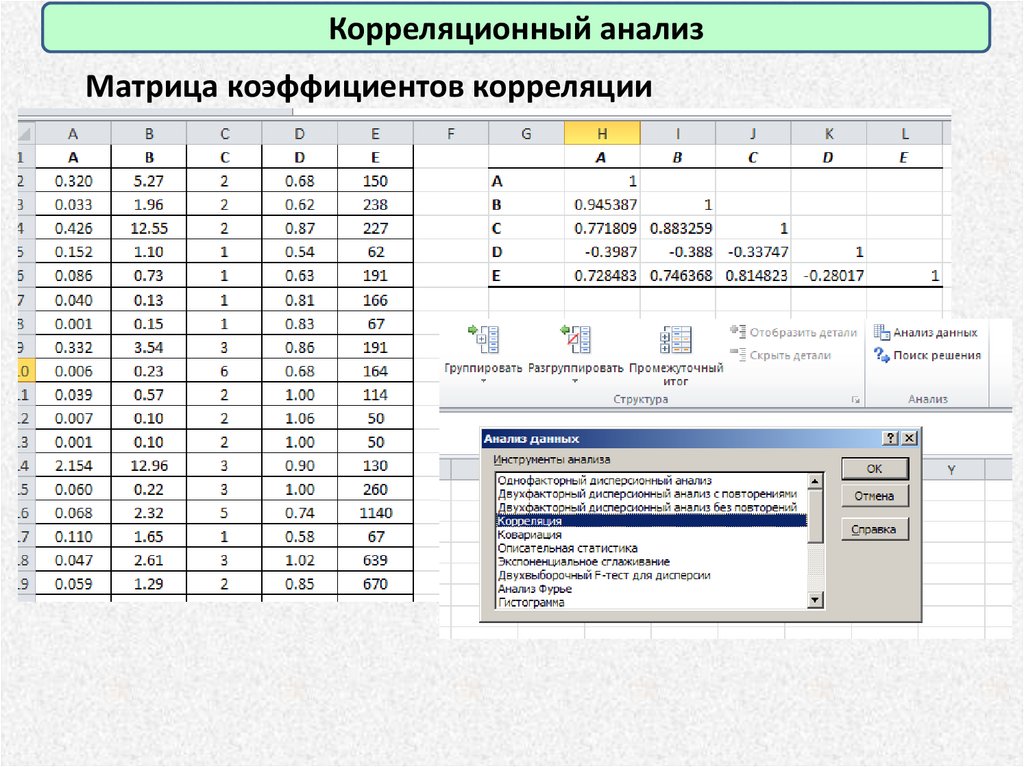Click the list scrollbar down arrow
The image size is (1024, 767).
tap(815, 600)
